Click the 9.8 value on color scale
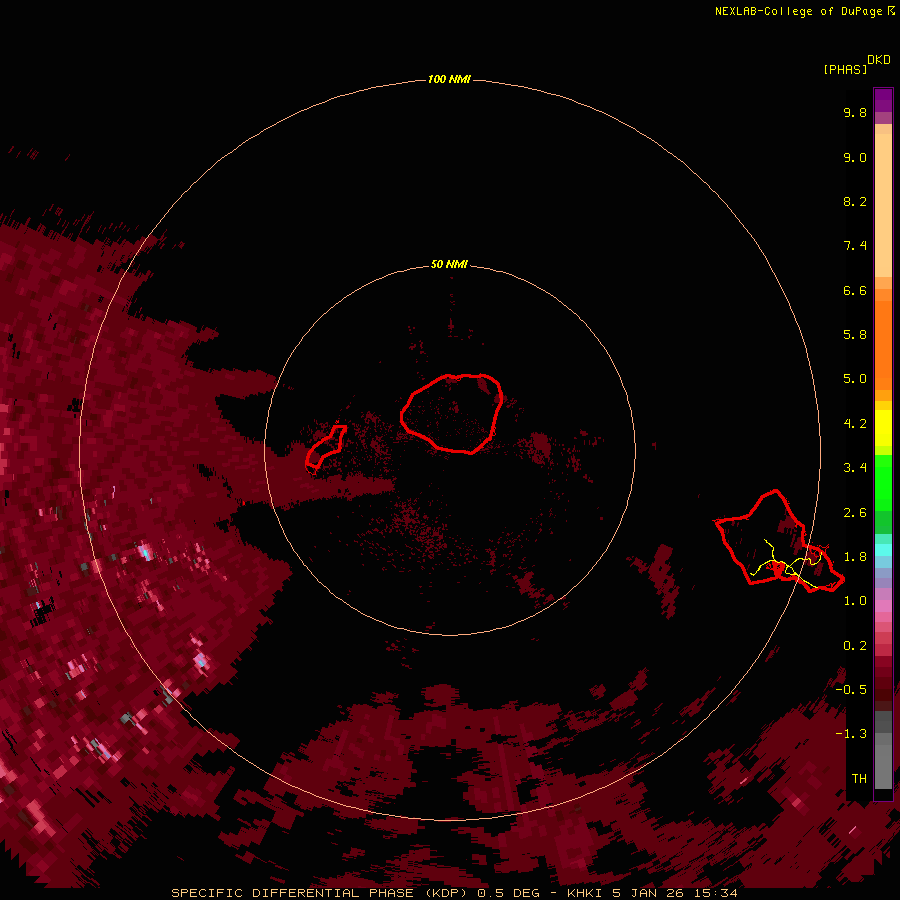Image resolution: width=900 pixels, height=900 pixels. click(x=855, y=112)
